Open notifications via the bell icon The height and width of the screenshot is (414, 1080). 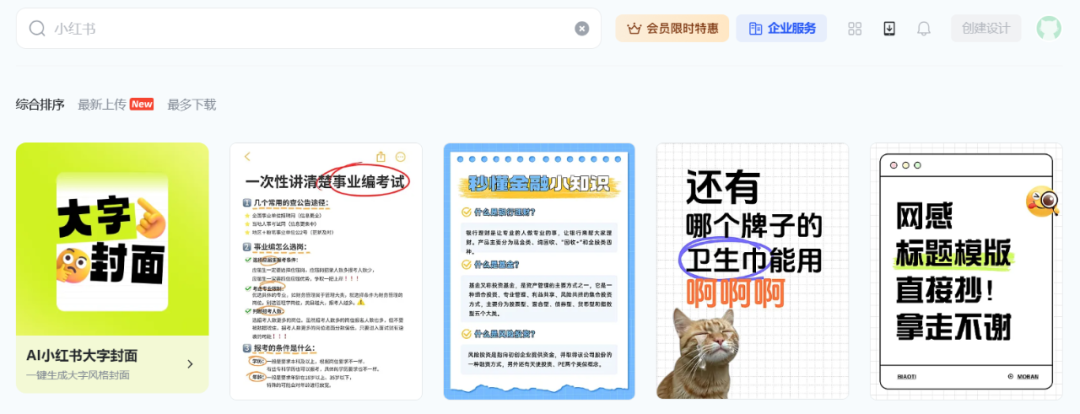[924, 29]
